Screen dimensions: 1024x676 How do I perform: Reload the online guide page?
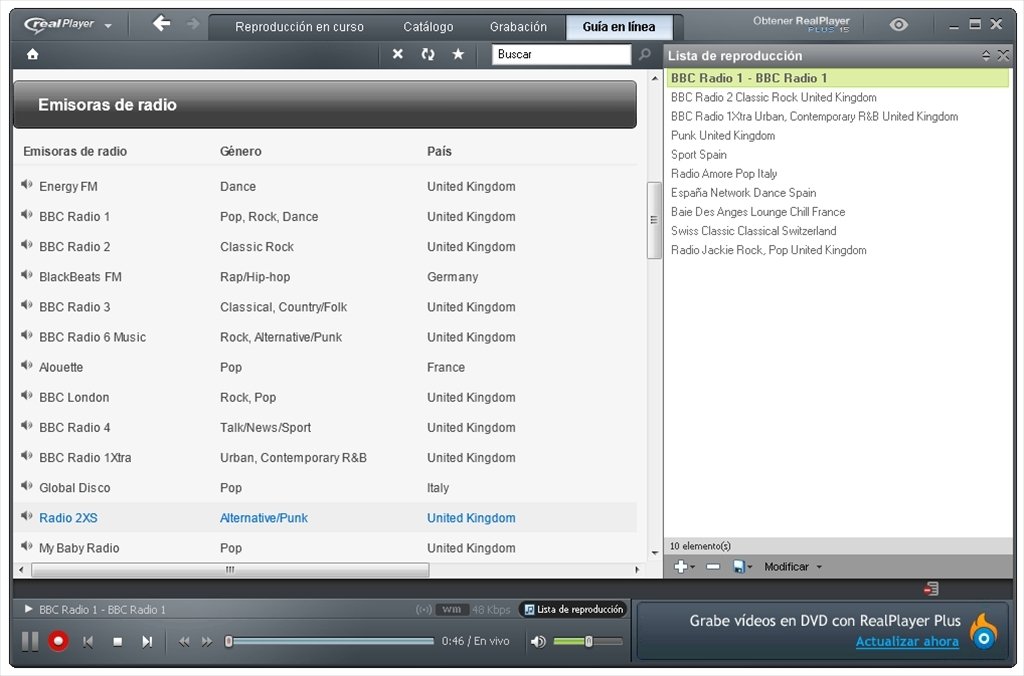(x=428, y=54)
